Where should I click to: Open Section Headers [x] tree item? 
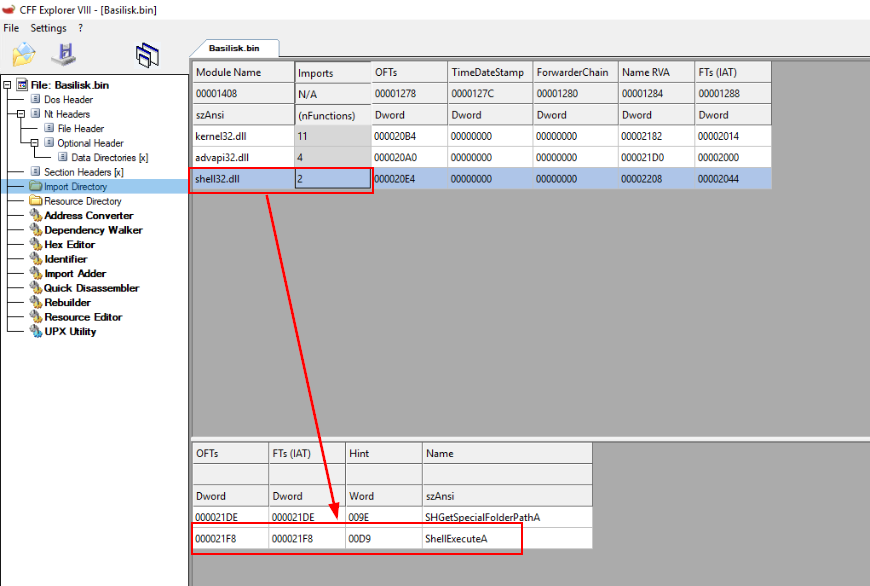click(x=84, y=172)
